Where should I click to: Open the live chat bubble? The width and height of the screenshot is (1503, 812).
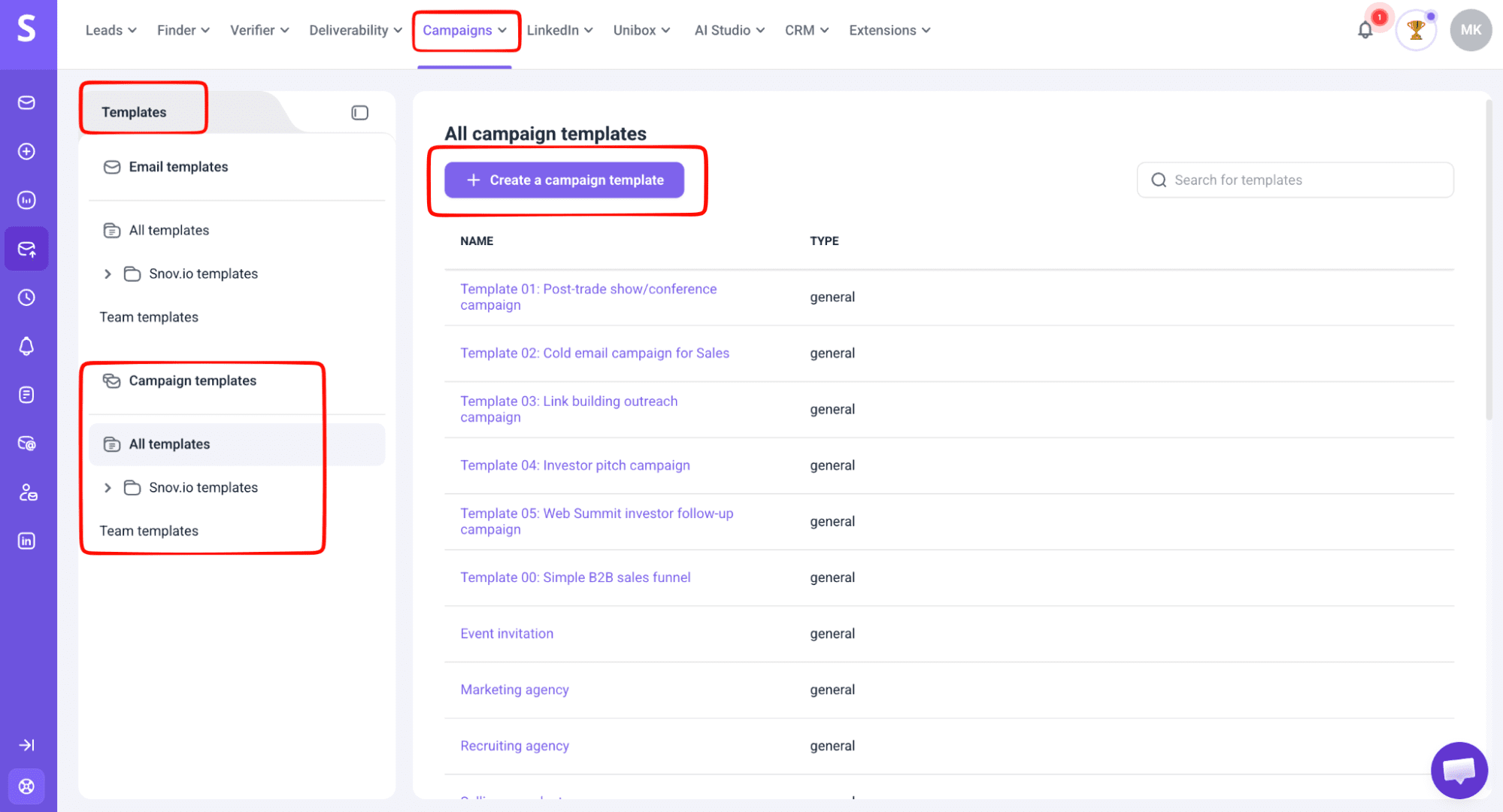(x=1459, y=770)
